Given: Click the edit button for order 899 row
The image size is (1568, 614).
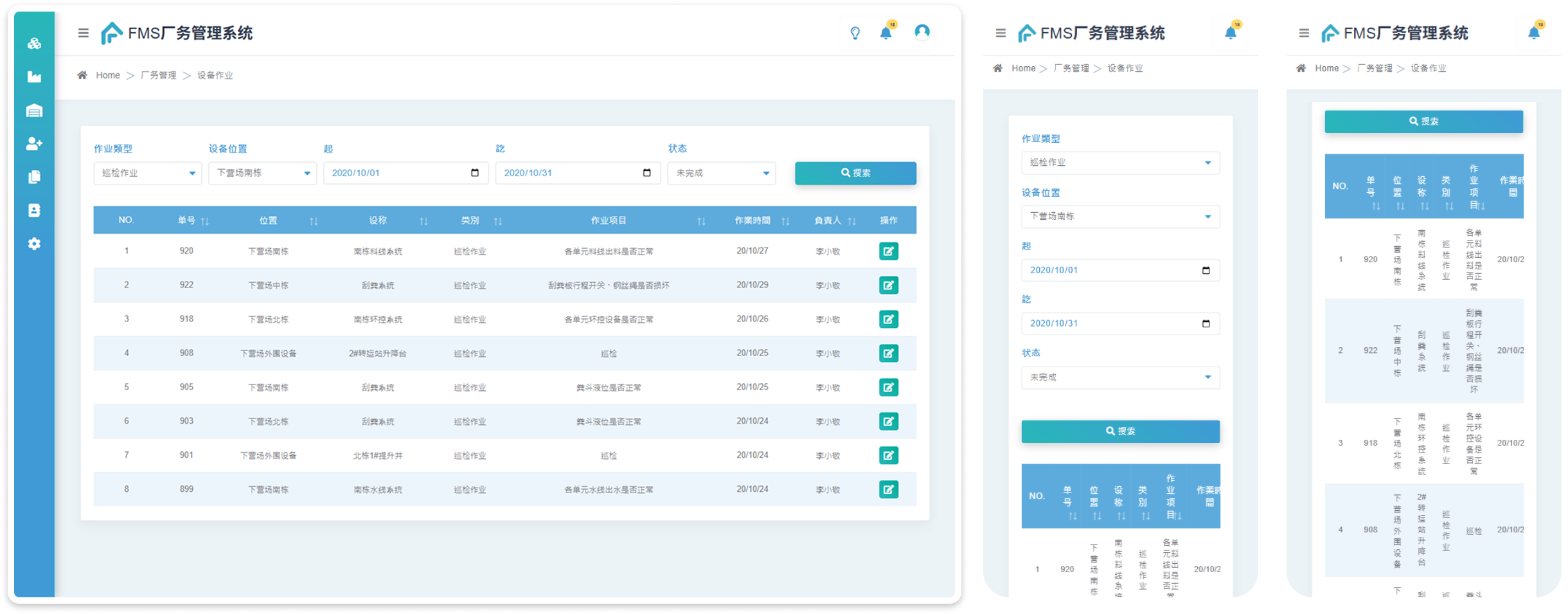Looking at the screenshot, I should point(888,489).
